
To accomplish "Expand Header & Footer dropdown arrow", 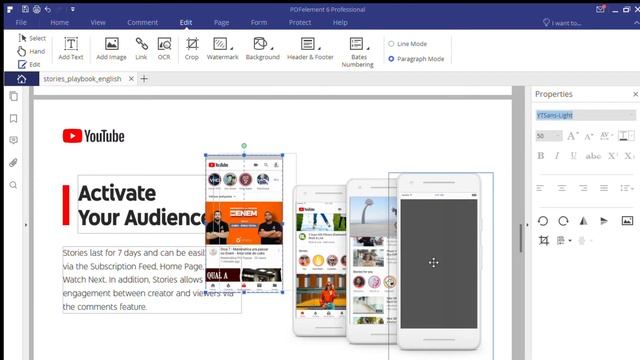I will (x=319, y=48).
